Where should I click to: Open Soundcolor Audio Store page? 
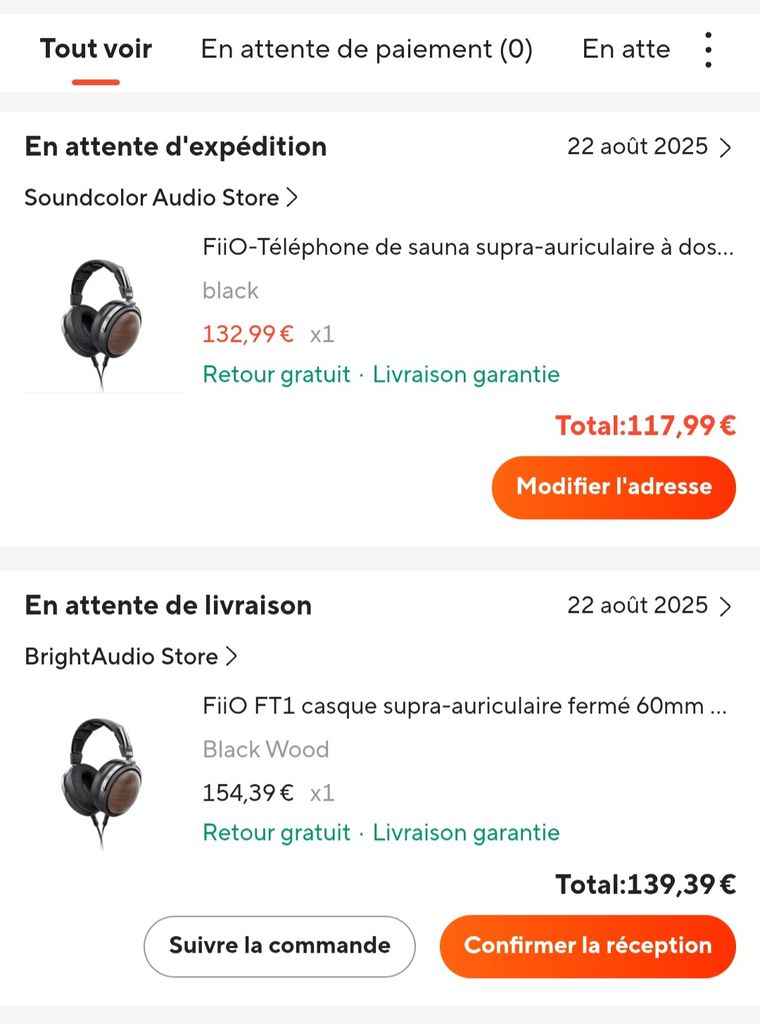click(x=161, y=198)
